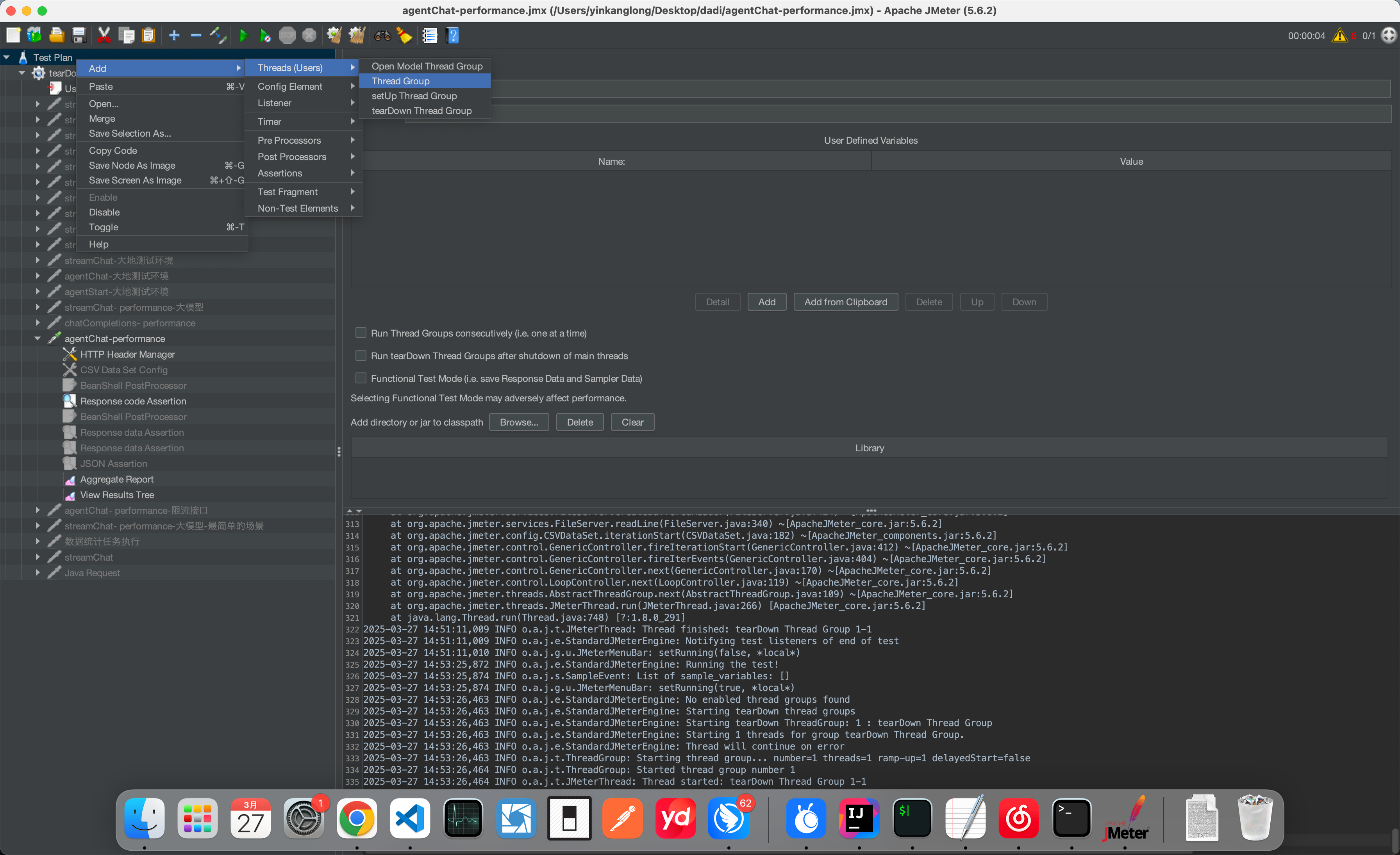1400x855 pixels.
Task: Collapse the agentChat-performance tree node
Action: click(37, 338)
